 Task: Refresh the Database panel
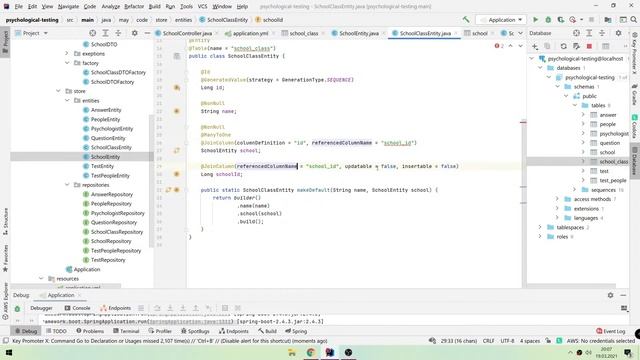click(563, 46)
